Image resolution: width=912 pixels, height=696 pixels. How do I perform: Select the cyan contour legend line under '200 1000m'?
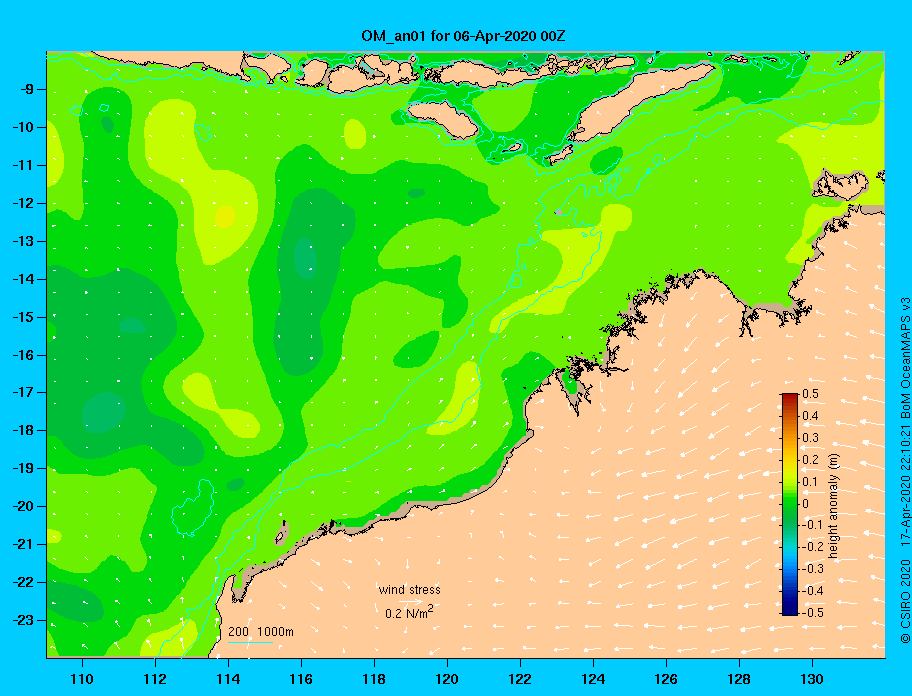tap(250, 643)
